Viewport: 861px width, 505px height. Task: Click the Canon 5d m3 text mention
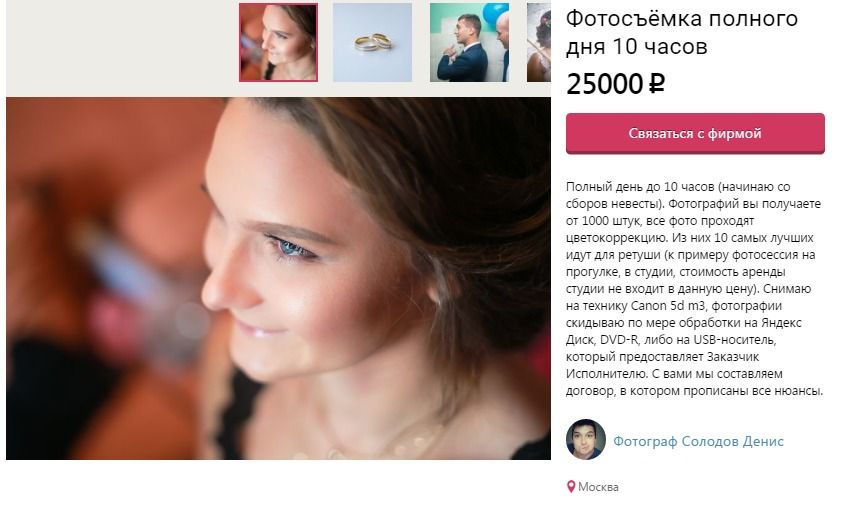[668, 306]
